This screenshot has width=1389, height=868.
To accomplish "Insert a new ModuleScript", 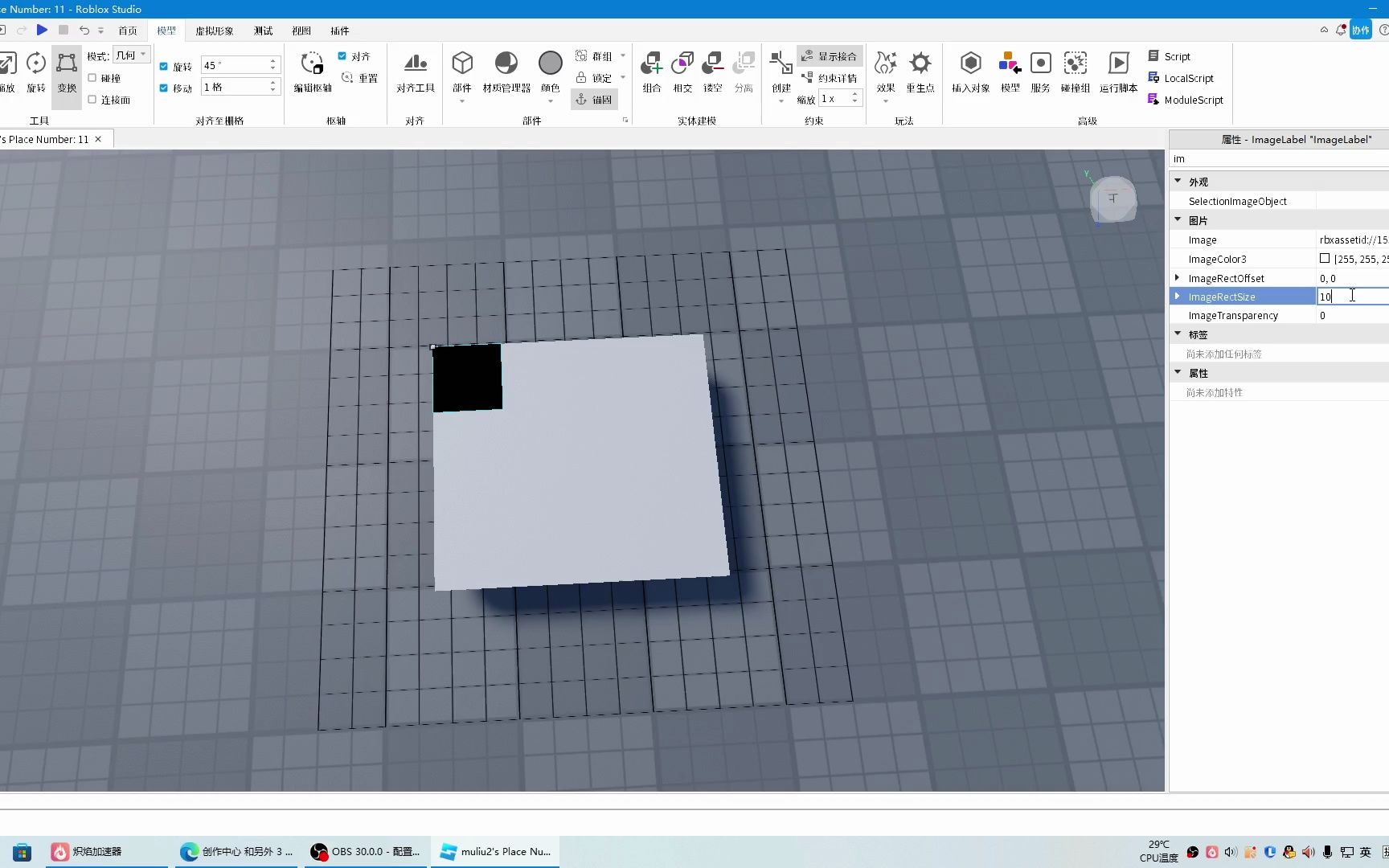I will (1186, 100).
